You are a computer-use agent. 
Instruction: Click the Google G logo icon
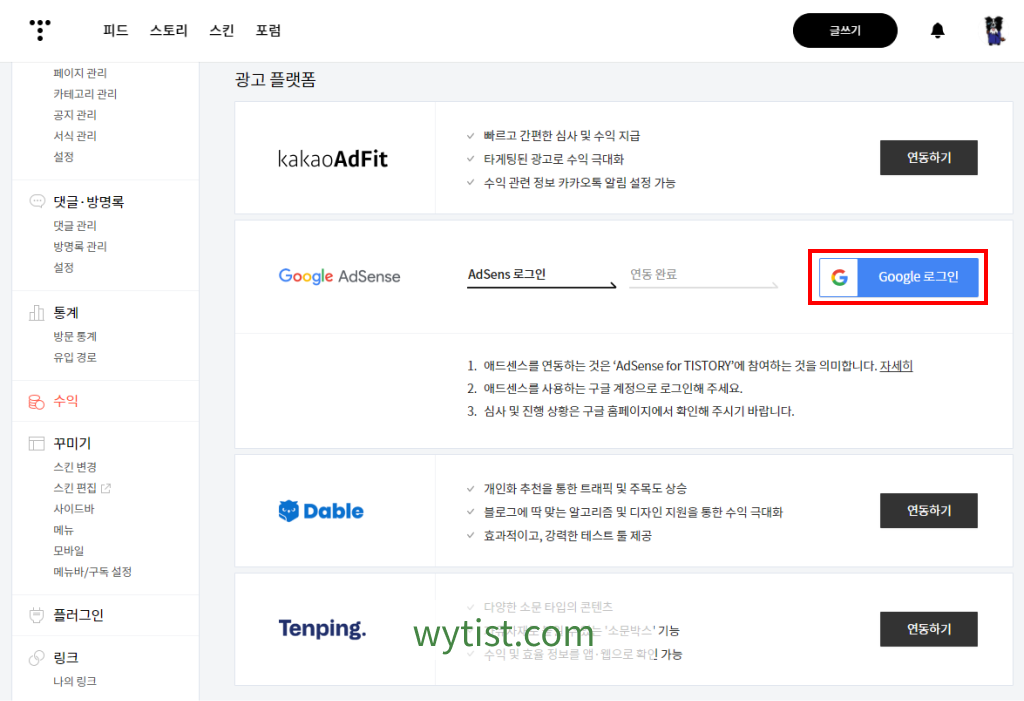coord(839,277)
